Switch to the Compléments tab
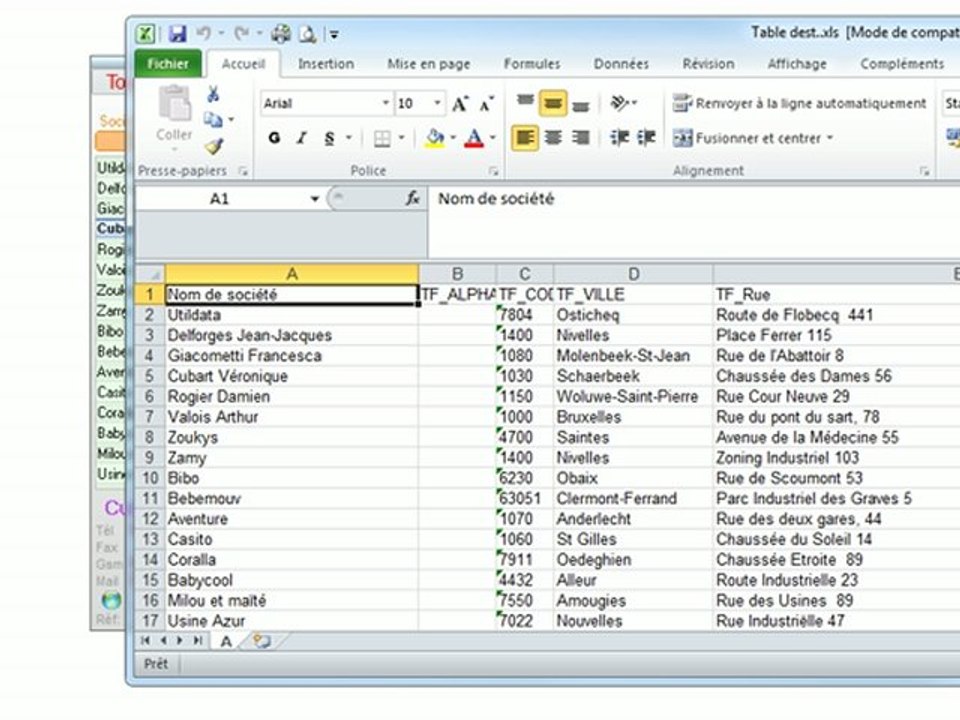This screenshot has height=720, width=960. [902, 64]
